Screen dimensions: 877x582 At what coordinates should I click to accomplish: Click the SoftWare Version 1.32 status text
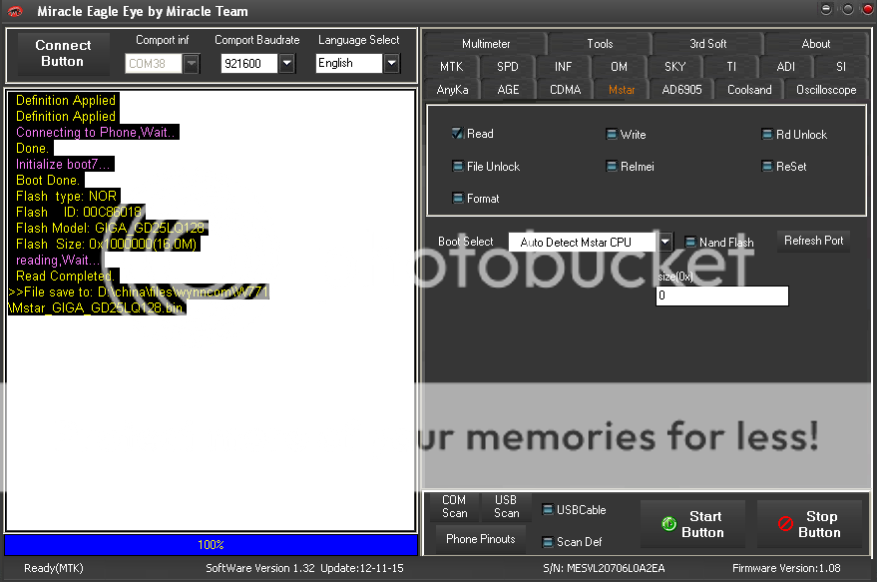coord(260,569)
